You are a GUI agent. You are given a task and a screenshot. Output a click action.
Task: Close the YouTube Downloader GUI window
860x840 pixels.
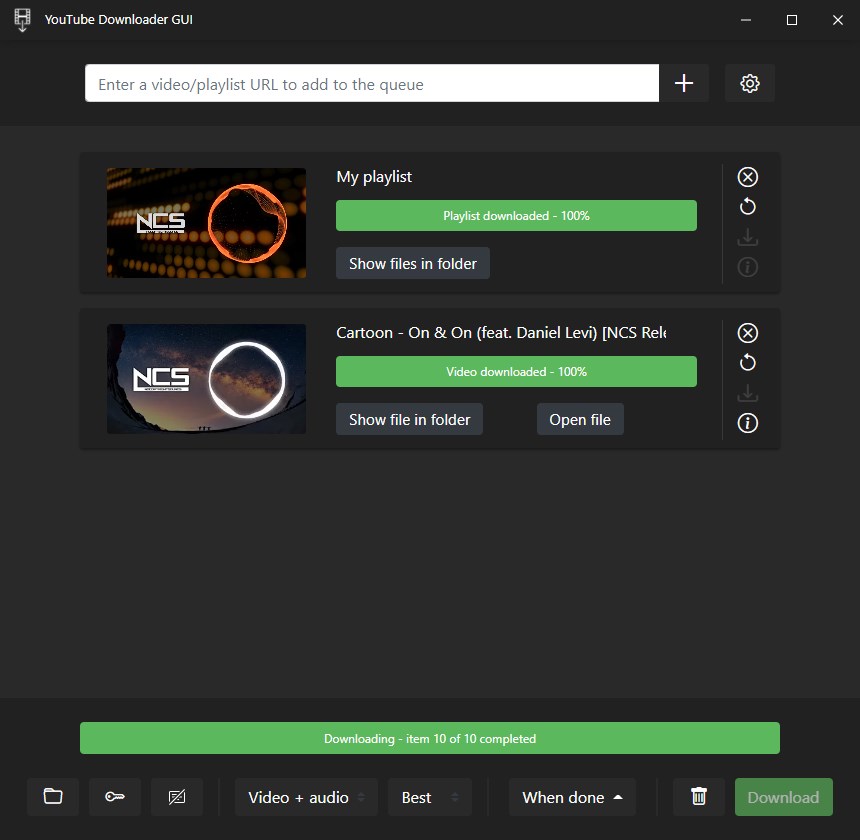pyautogui.click(x=838, y=20)
